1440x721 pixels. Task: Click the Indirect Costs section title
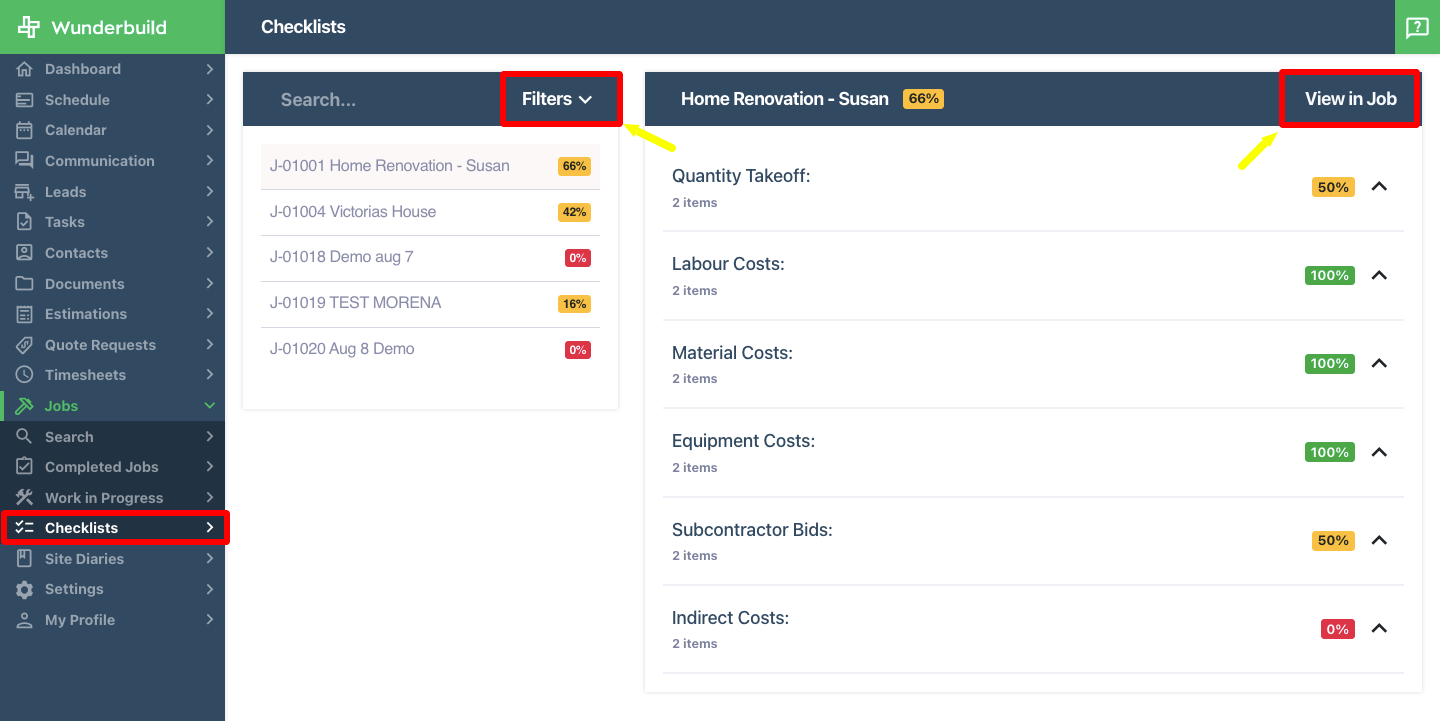[730, 618]
